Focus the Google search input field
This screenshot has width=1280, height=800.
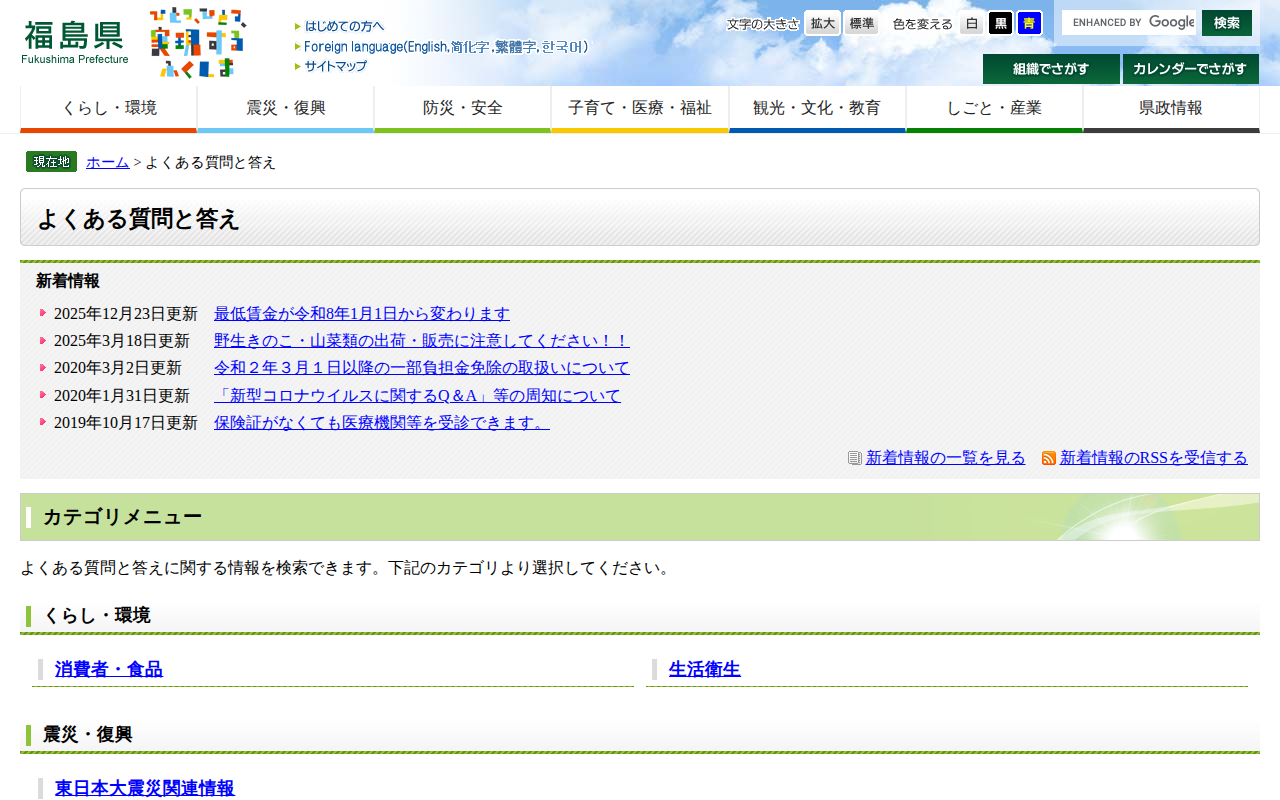coord(1129,22)
